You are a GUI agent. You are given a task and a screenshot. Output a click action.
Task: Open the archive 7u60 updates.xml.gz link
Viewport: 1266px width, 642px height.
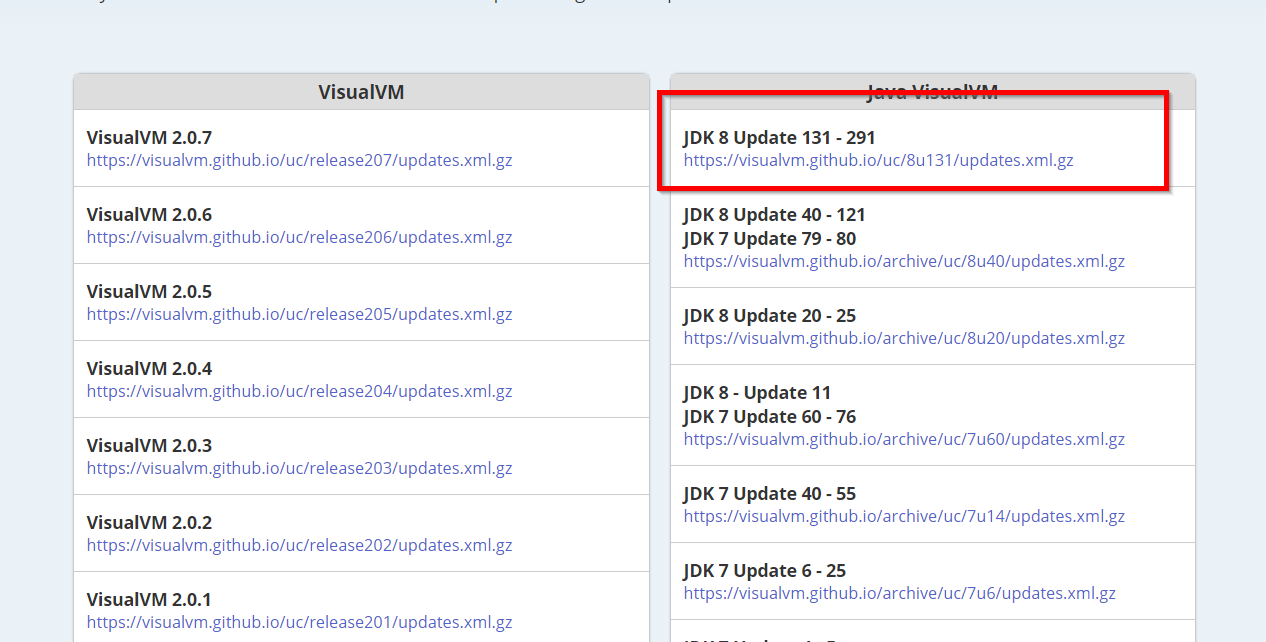904,439
